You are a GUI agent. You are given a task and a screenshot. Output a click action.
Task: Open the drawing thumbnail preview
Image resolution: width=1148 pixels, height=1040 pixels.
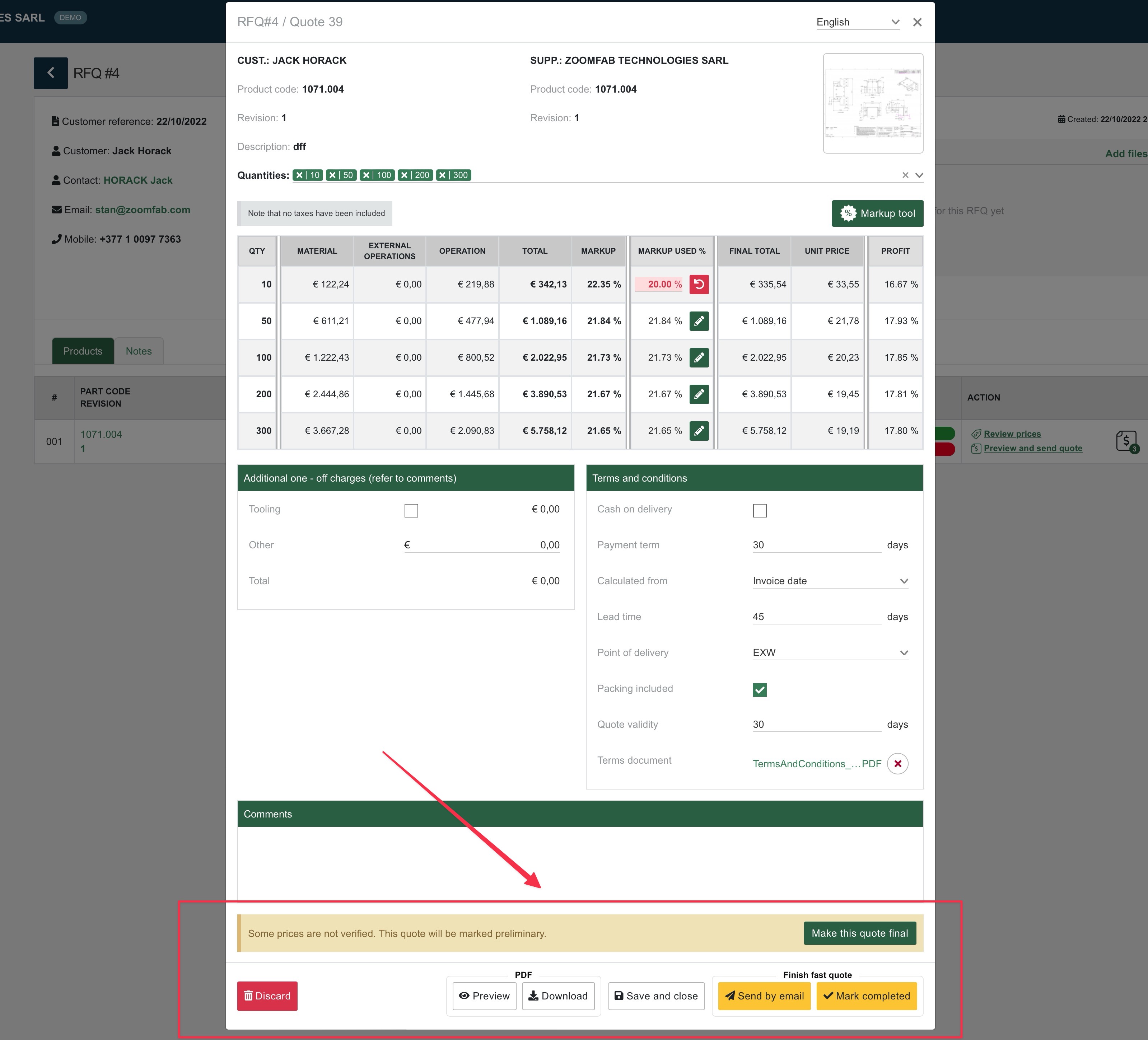pyautogui.click(x=872, y=104)
